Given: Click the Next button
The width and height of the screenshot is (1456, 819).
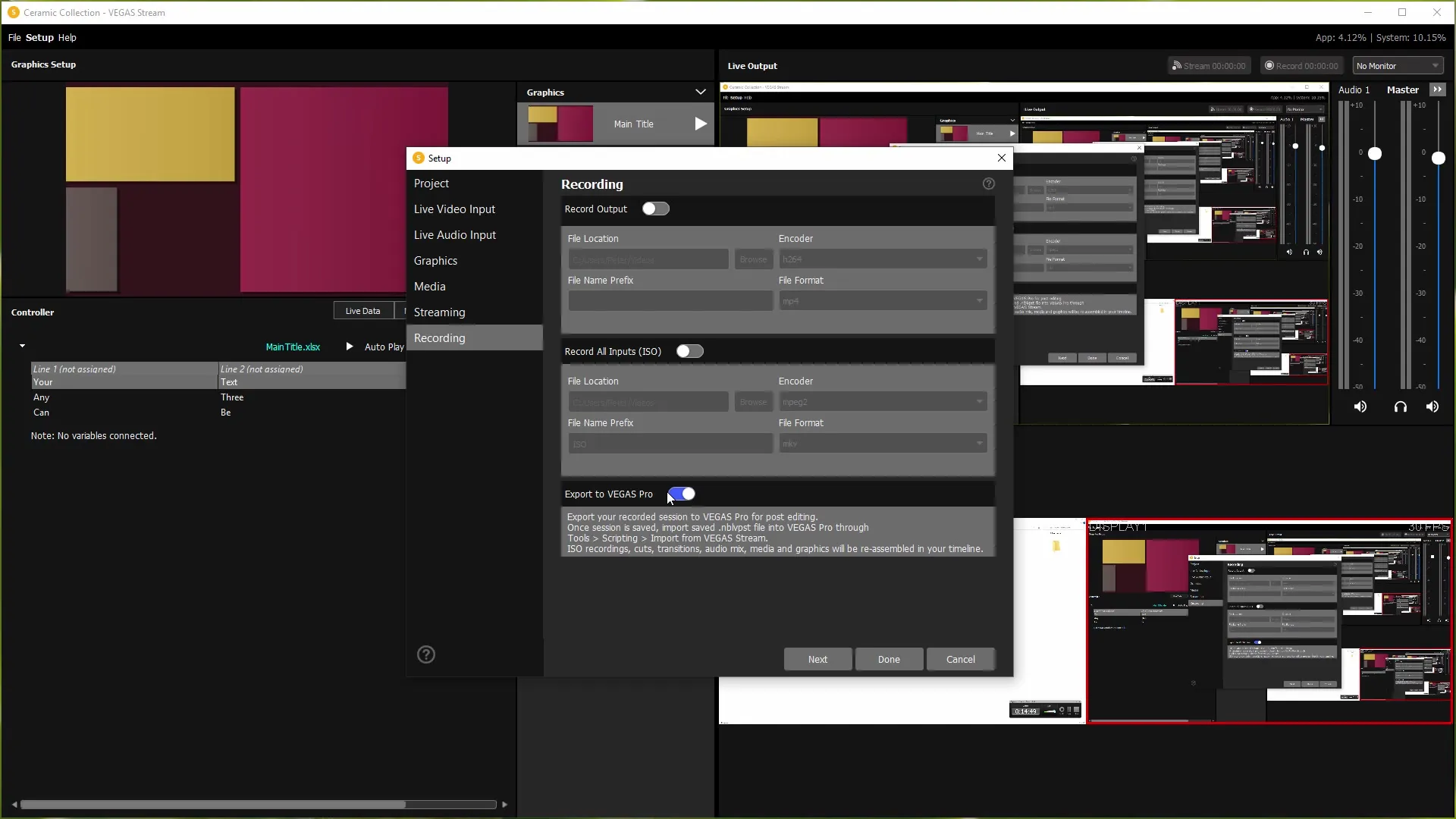Looking at the screenshot, I should (x=817, y=659).
